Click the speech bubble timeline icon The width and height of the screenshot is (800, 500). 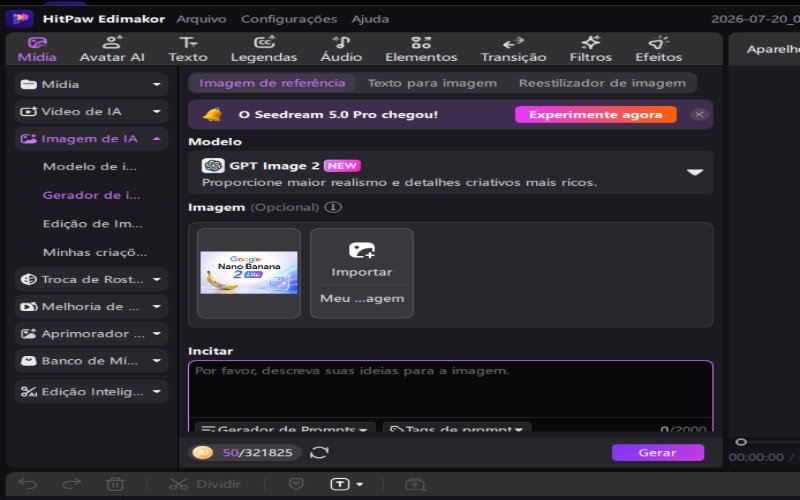[296, 484]
